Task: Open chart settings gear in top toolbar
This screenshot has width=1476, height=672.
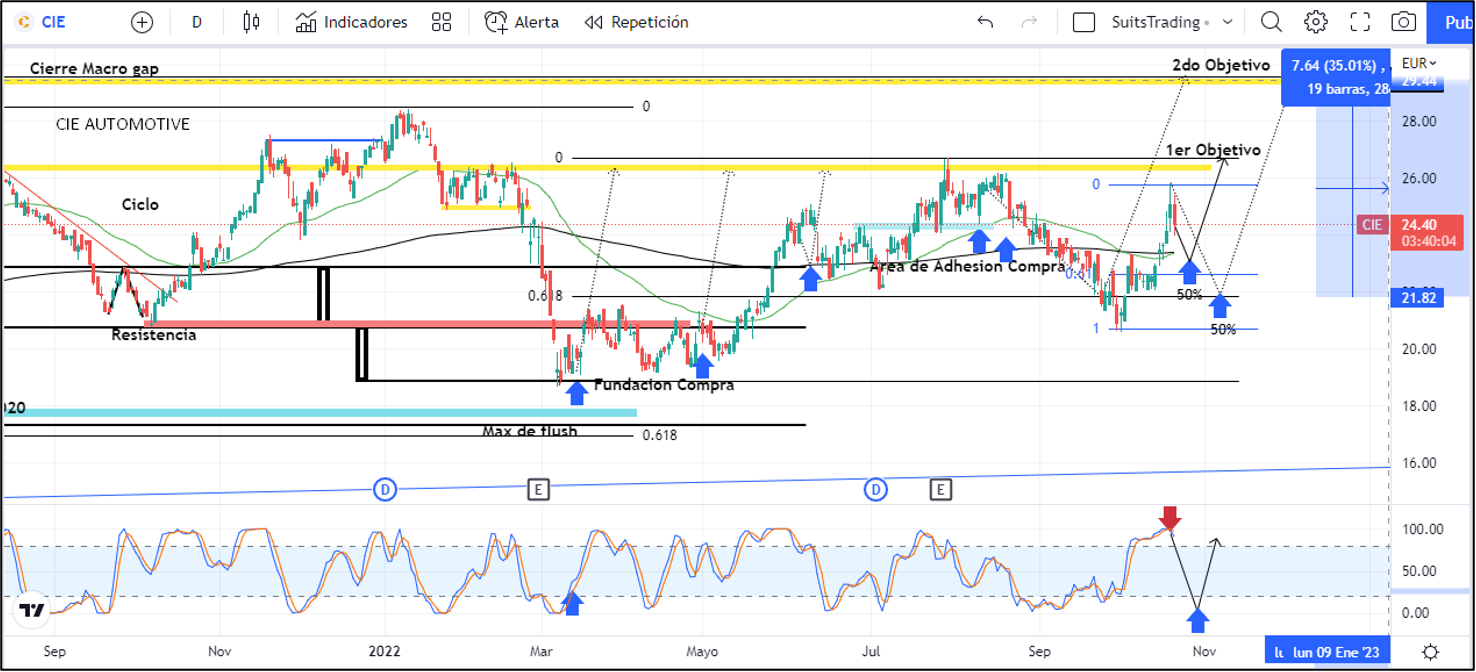Action: [x=1315, y=22]
